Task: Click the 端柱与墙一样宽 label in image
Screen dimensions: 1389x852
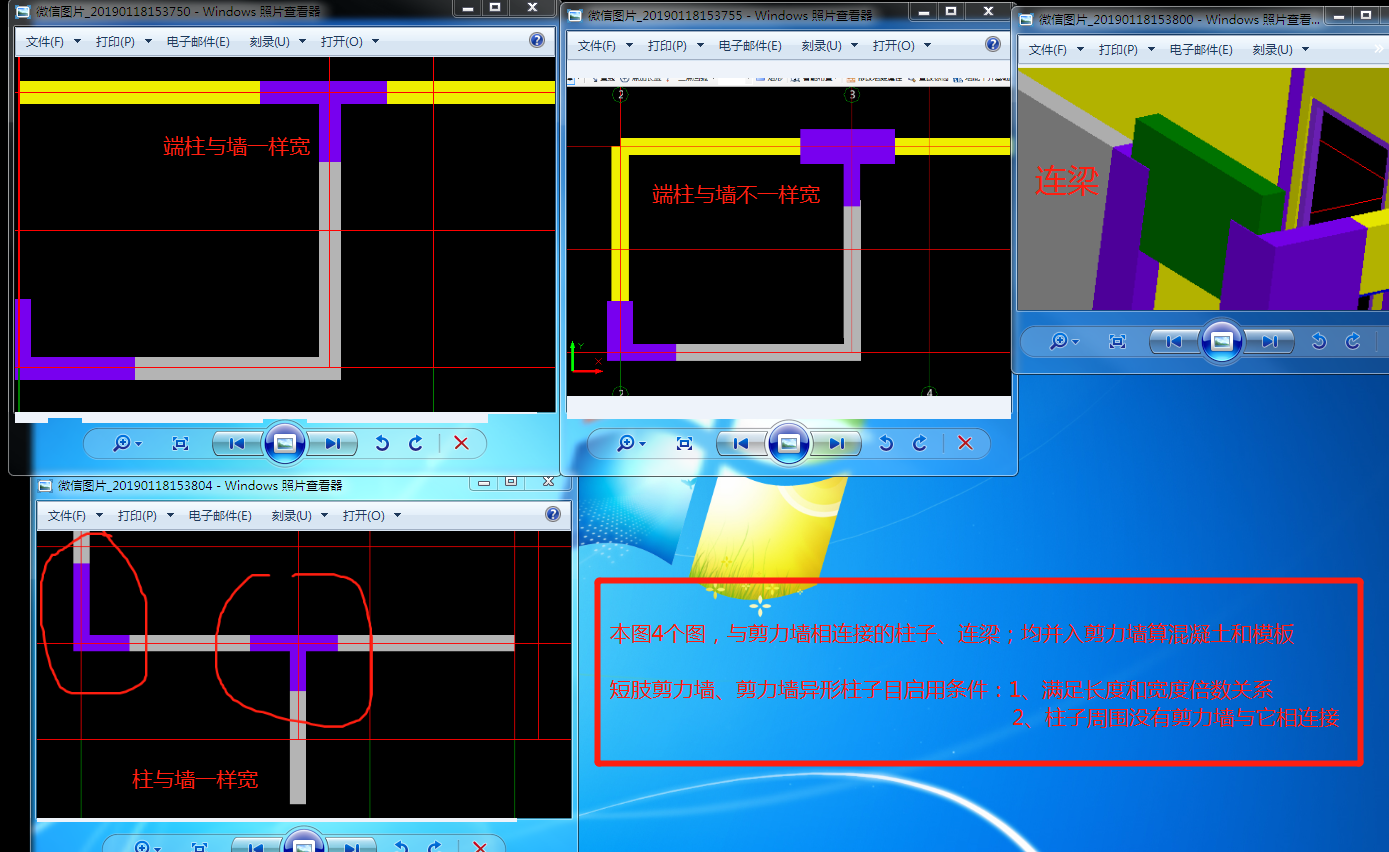Action: click(237, 147)
